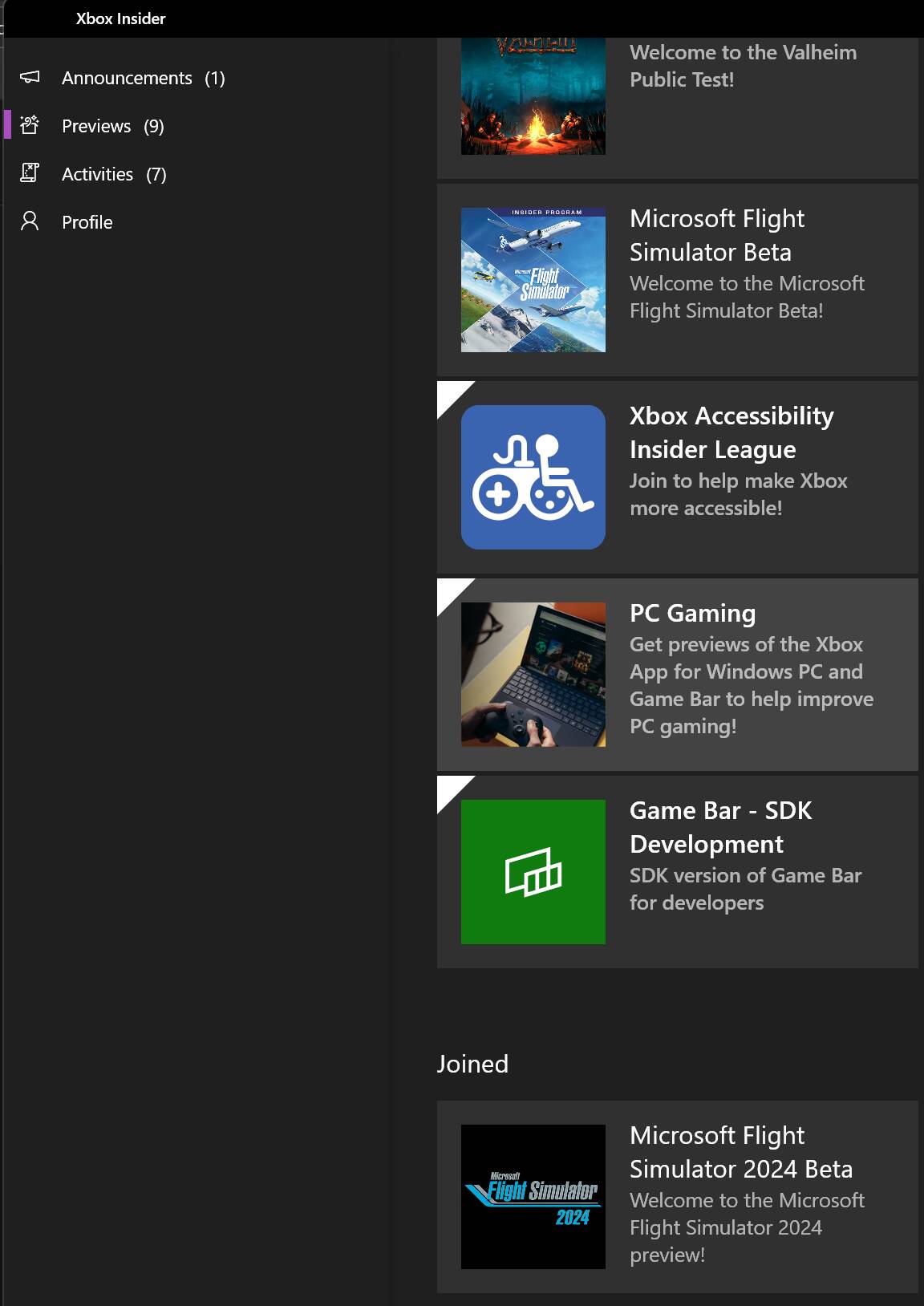Open the PC Gaming laptop photo

click(x=533, y=675)
